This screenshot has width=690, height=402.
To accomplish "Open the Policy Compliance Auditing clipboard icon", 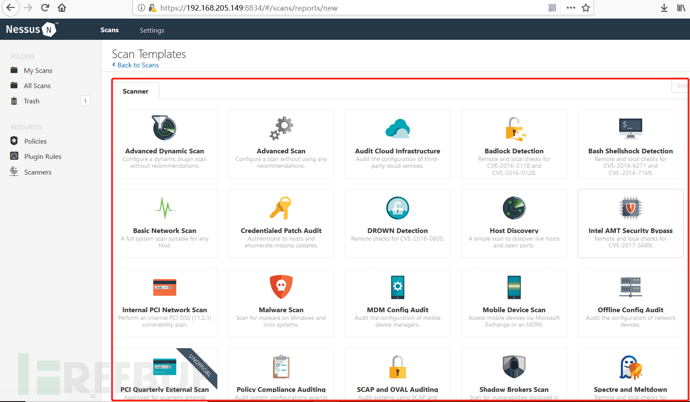I will coord(281,367).
